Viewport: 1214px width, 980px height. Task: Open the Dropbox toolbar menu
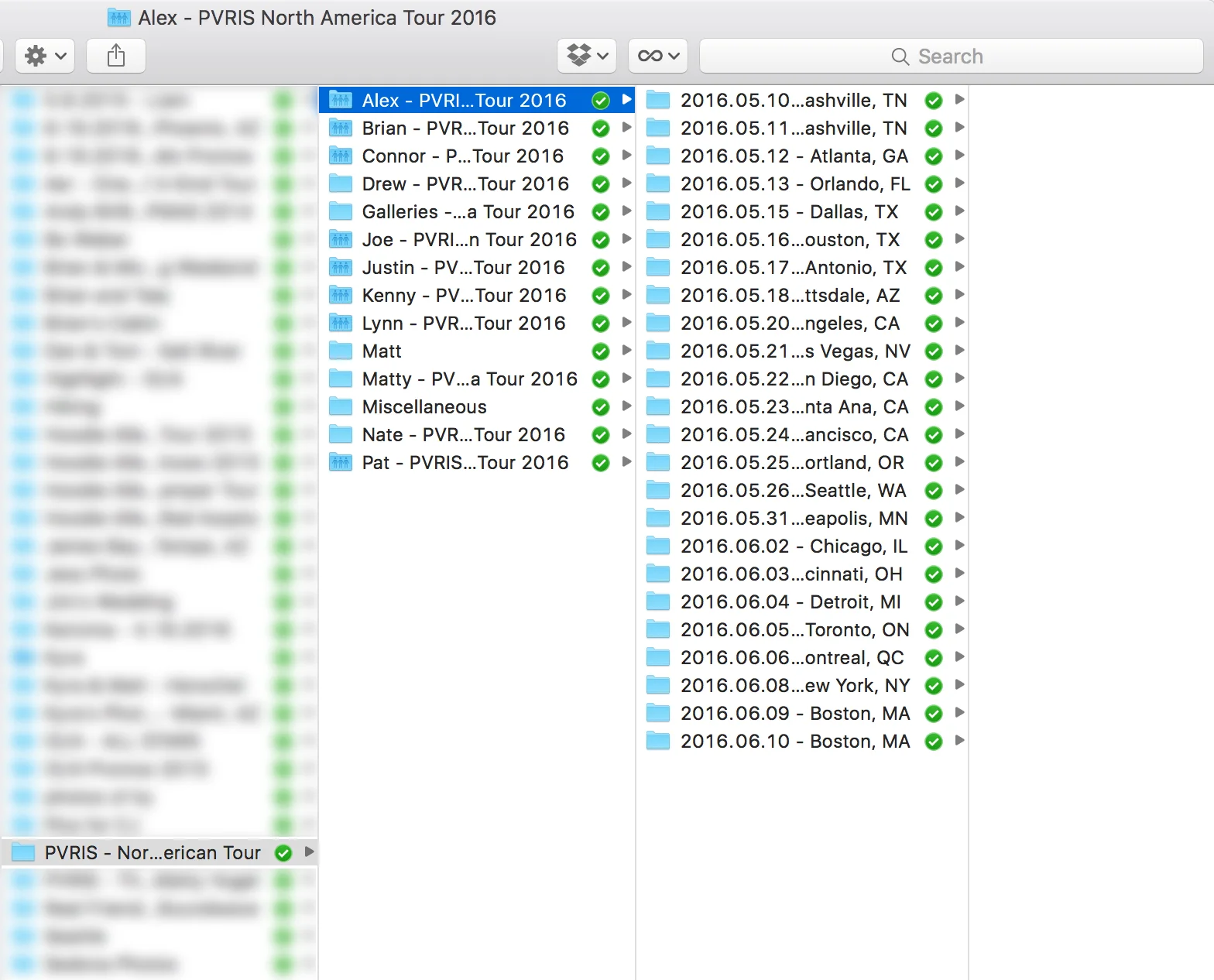[x=587, y=56]
